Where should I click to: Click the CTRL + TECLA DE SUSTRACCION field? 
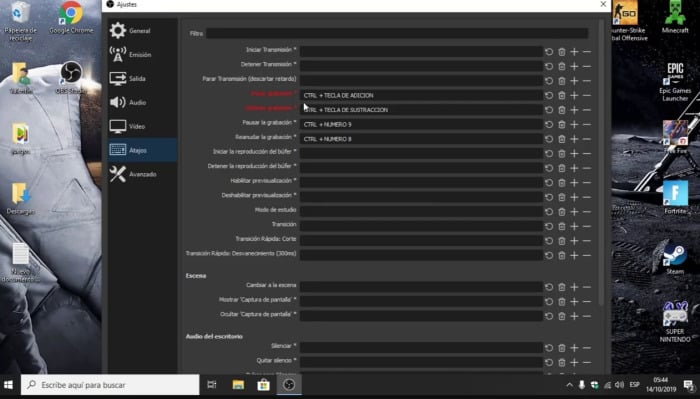(x=421, y=110)
